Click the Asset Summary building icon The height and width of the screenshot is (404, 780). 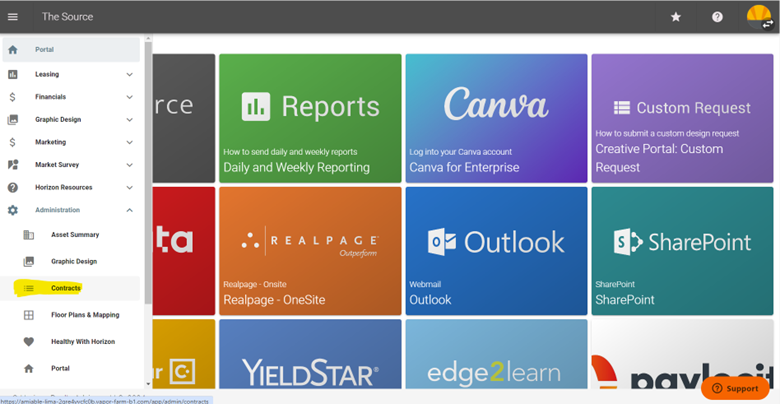pyautogui.click(x=29, y=235)
